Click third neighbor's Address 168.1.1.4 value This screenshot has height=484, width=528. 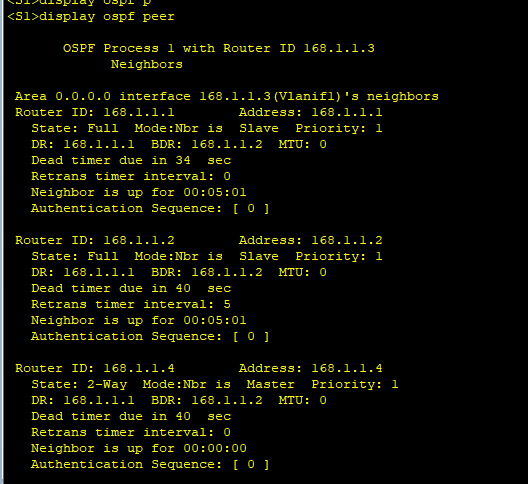coord(347,368)
